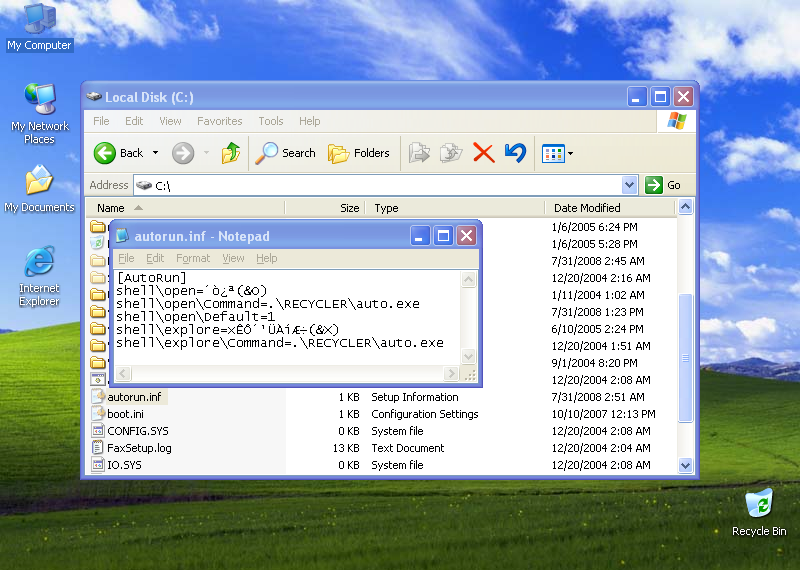Screen dimensions: 800x570
Task: Open the Back history dropdown arrow
Action: pos(156,153)
